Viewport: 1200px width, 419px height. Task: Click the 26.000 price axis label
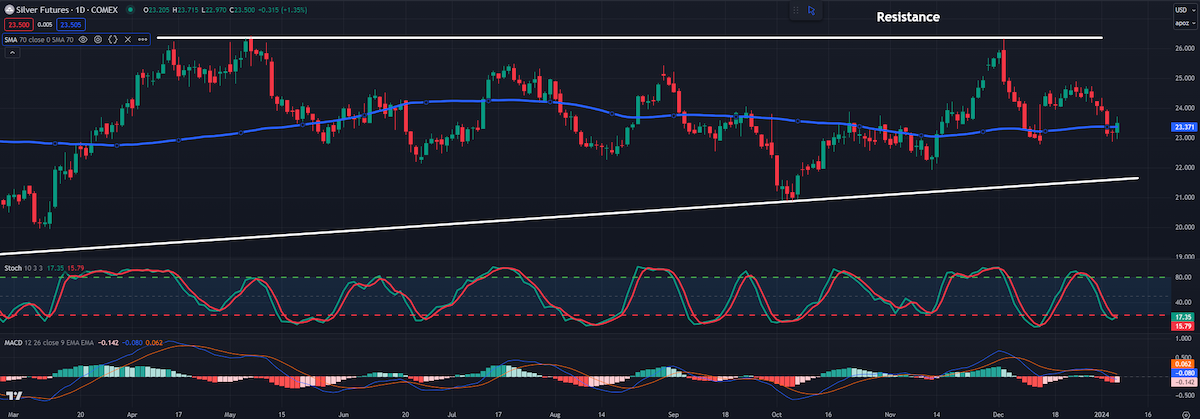1183,48
